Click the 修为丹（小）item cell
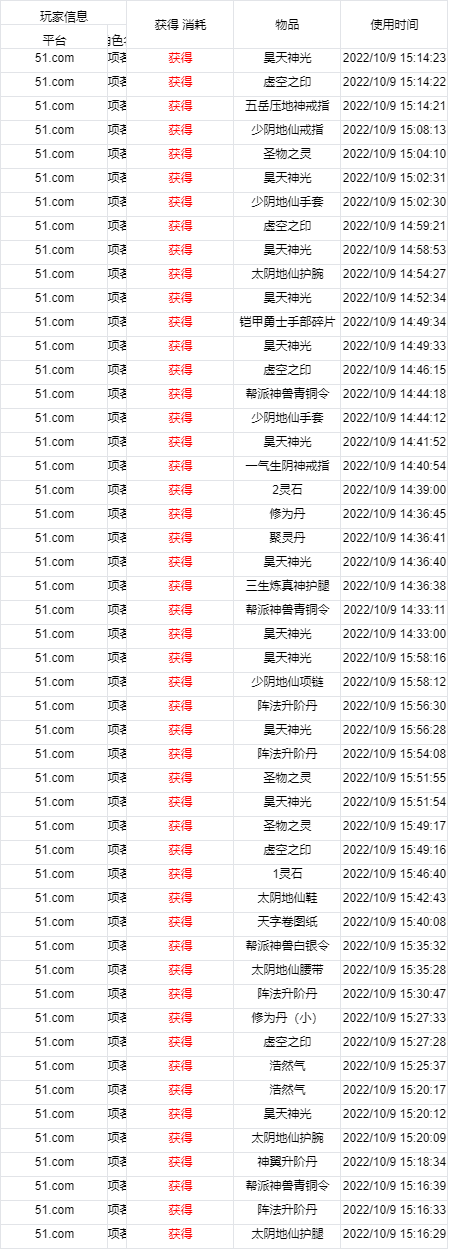This screenshot has width=449, height=1250. pos(287,1018)
